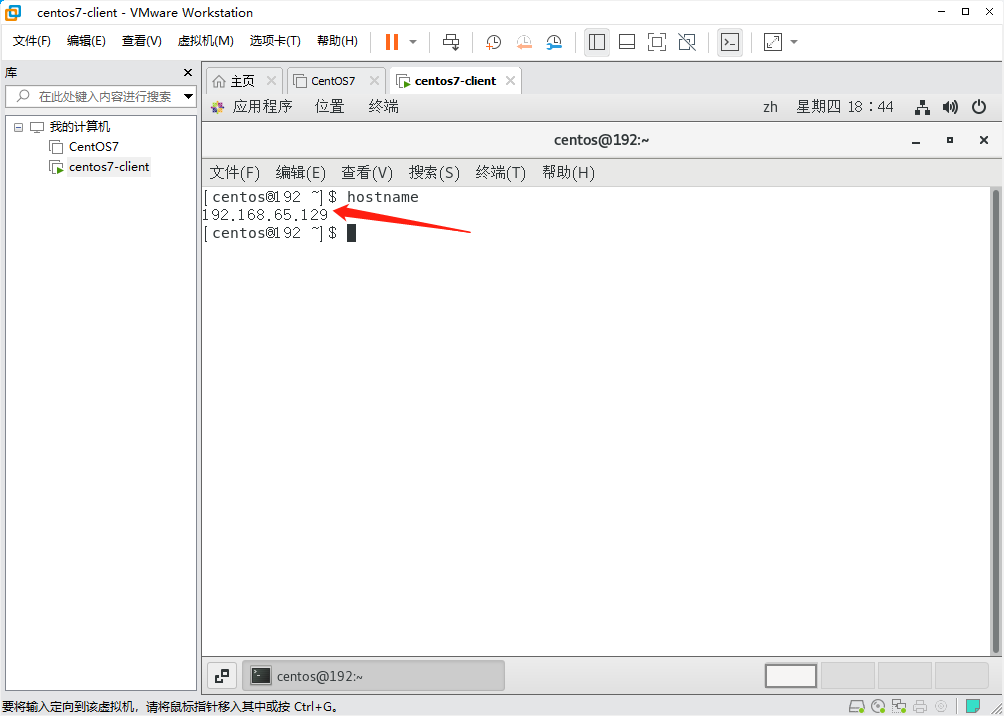Viewport: 1004px width, 716px height.
Task: Click the centos@192:~ taskbar button
Action: (375, 676)
